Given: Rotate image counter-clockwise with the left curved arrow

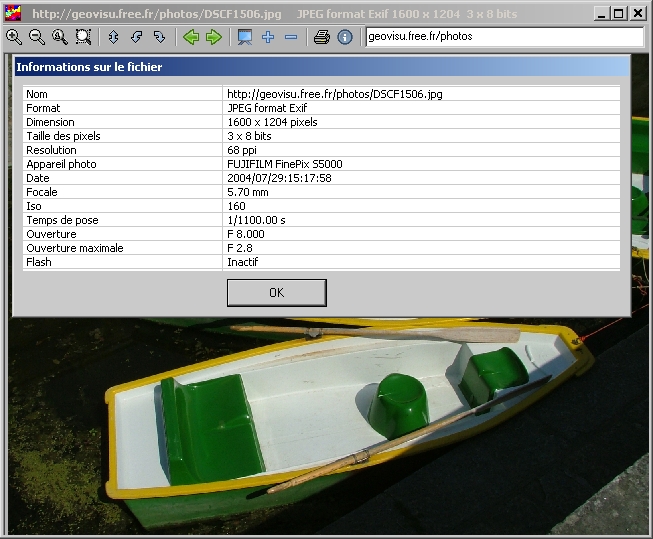Looking at the screenshot, I should 136,37.
